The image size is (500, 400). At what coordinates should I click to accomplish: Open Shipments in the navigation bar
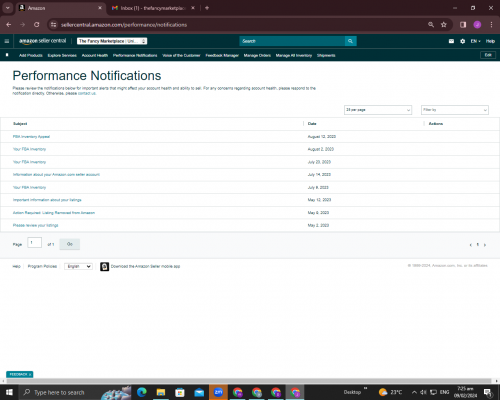click(x=326, y=55)
